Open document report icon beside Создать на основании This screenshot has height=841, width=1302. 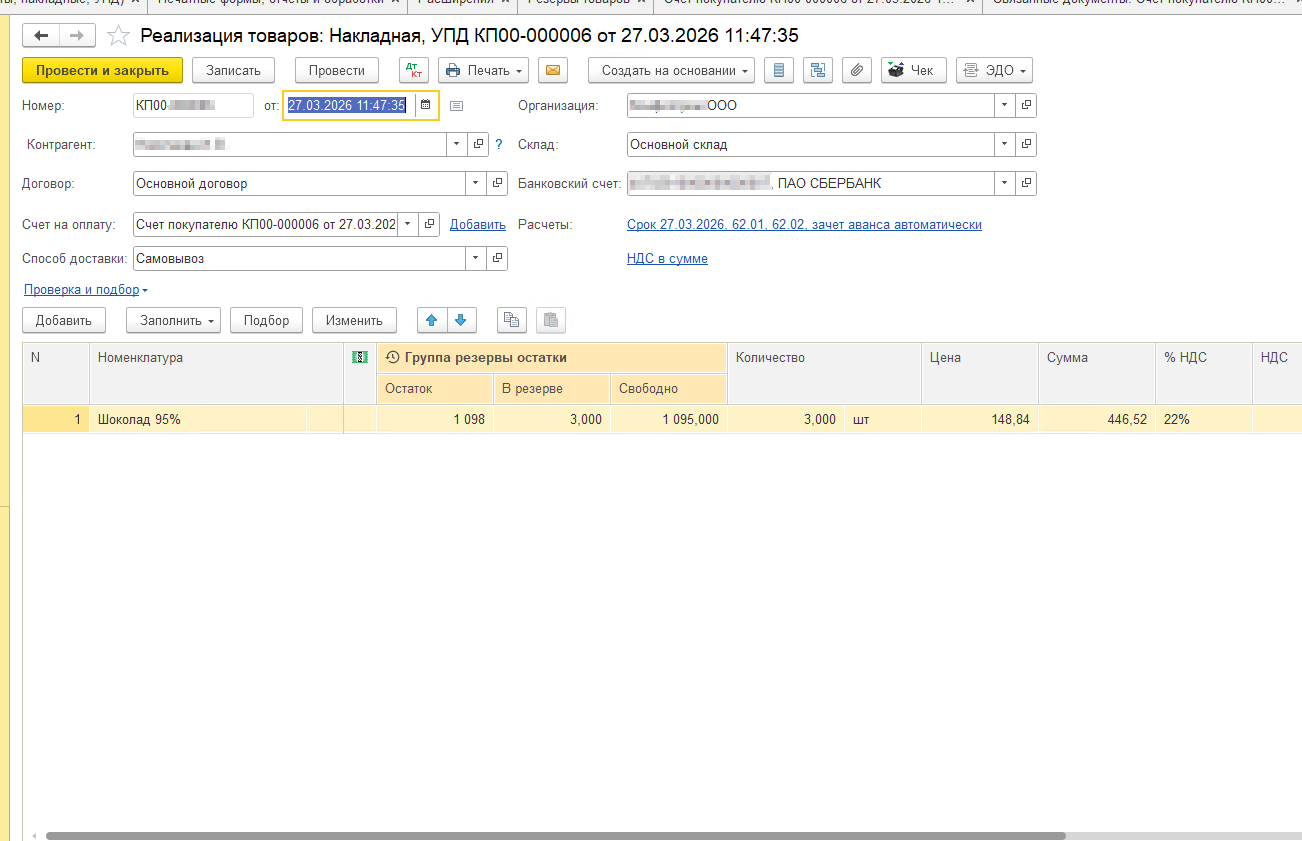779,70
